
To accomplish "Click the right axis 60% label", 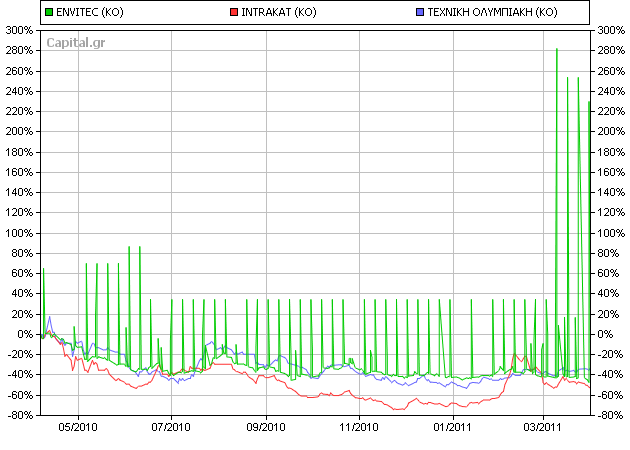I will click(x=608, y=273).
